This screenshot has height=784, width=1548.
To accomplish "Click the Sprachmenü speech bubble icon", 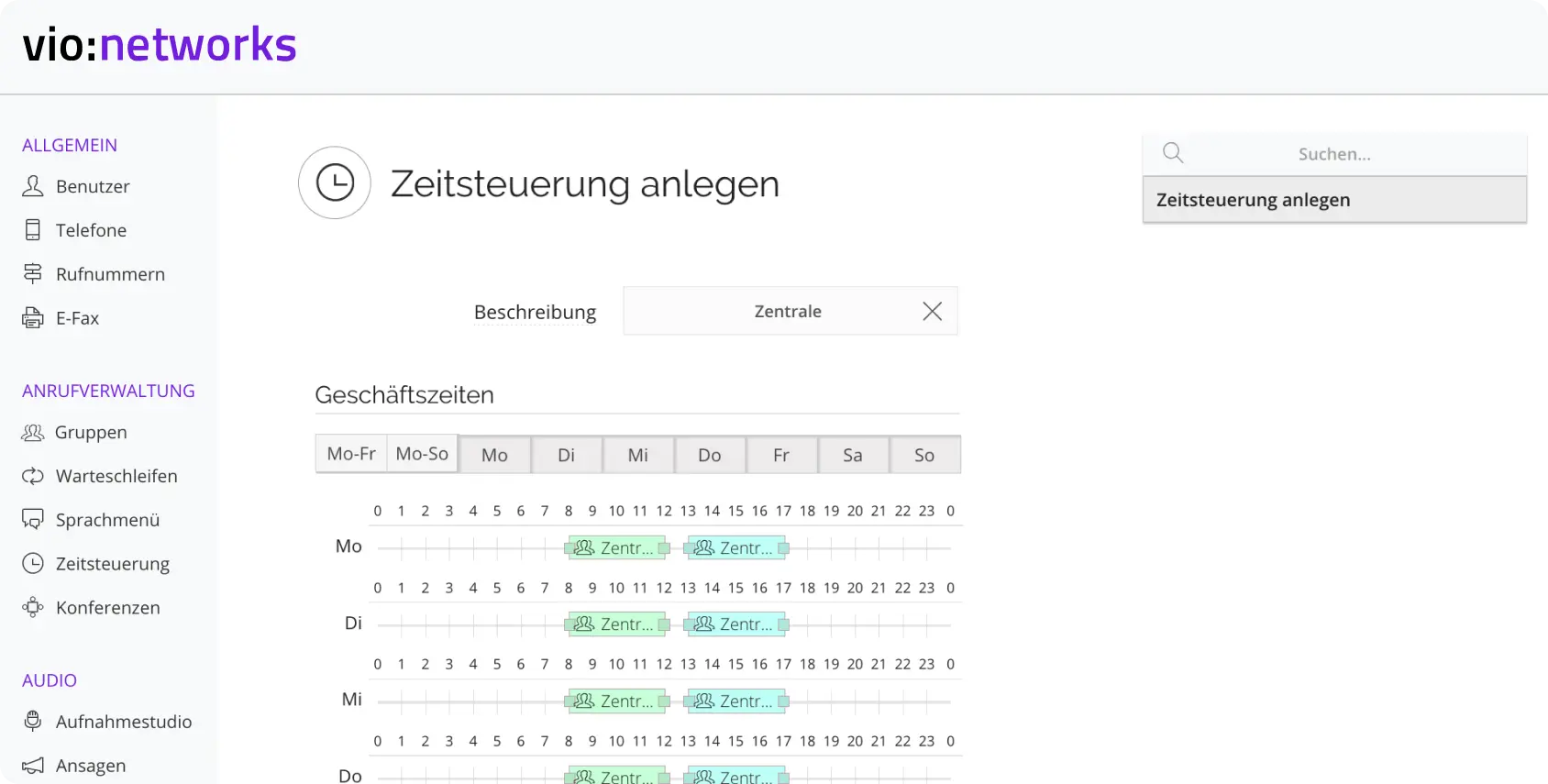I will click(33, 520).
